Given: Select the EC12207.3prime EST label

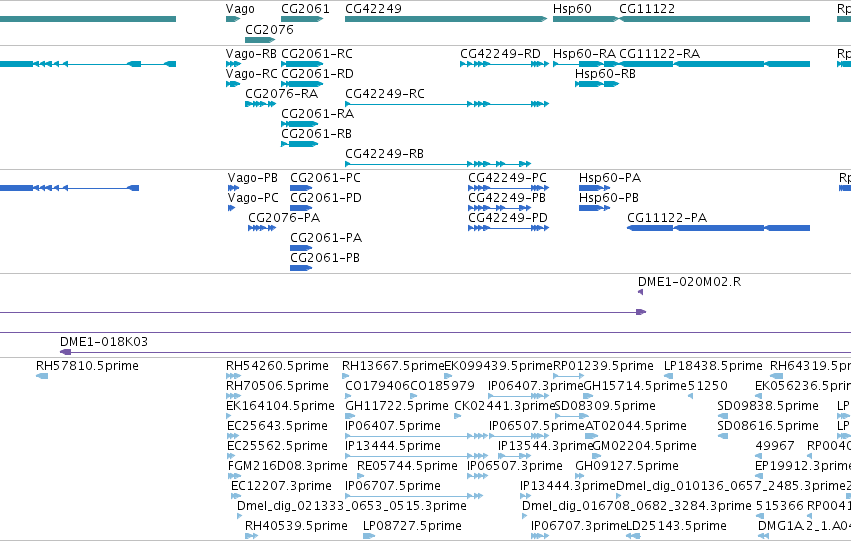Looking at the screenshot, I should pos(281,487).
